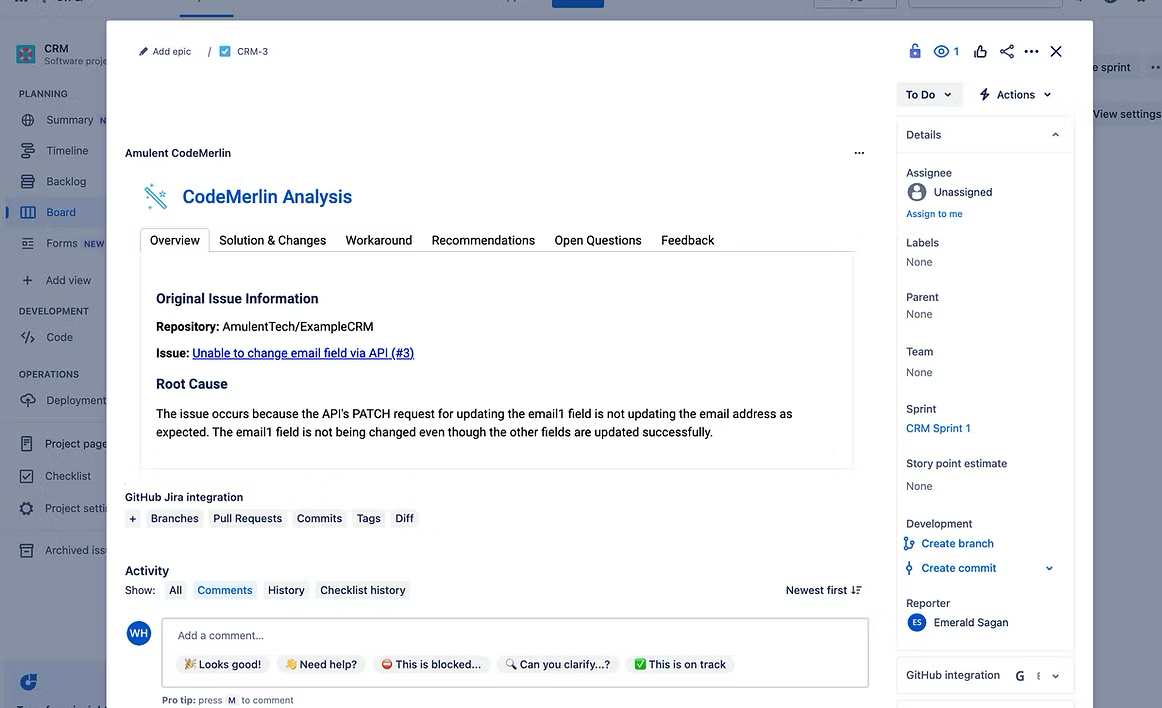The image size is (1162, 708).
Task: Insert This is blocked... quick comment
Action: tap(431, 665)
